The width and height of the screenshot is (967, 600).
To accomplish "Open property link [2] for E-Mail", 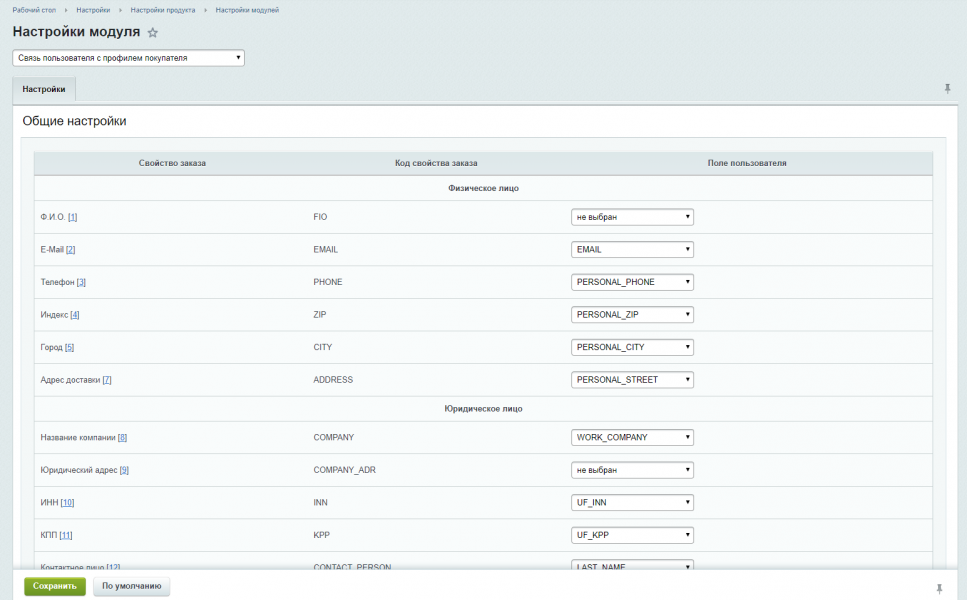I will pyautogui.click(x=70, y=250).
